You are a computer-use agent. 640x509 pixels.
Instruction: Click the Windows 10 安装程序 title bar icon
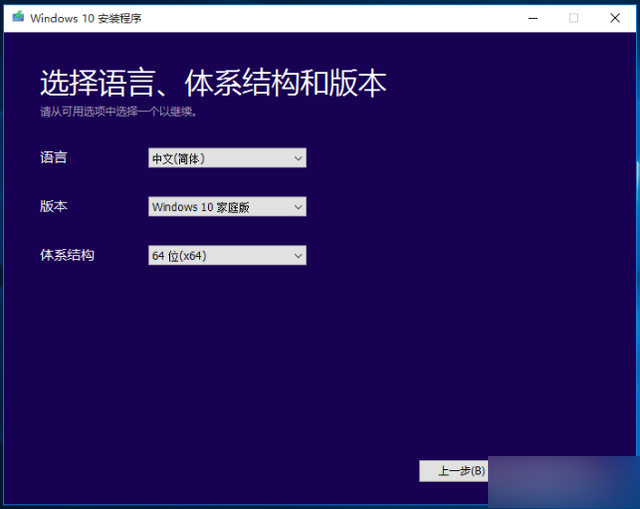[x=18, y=18]
